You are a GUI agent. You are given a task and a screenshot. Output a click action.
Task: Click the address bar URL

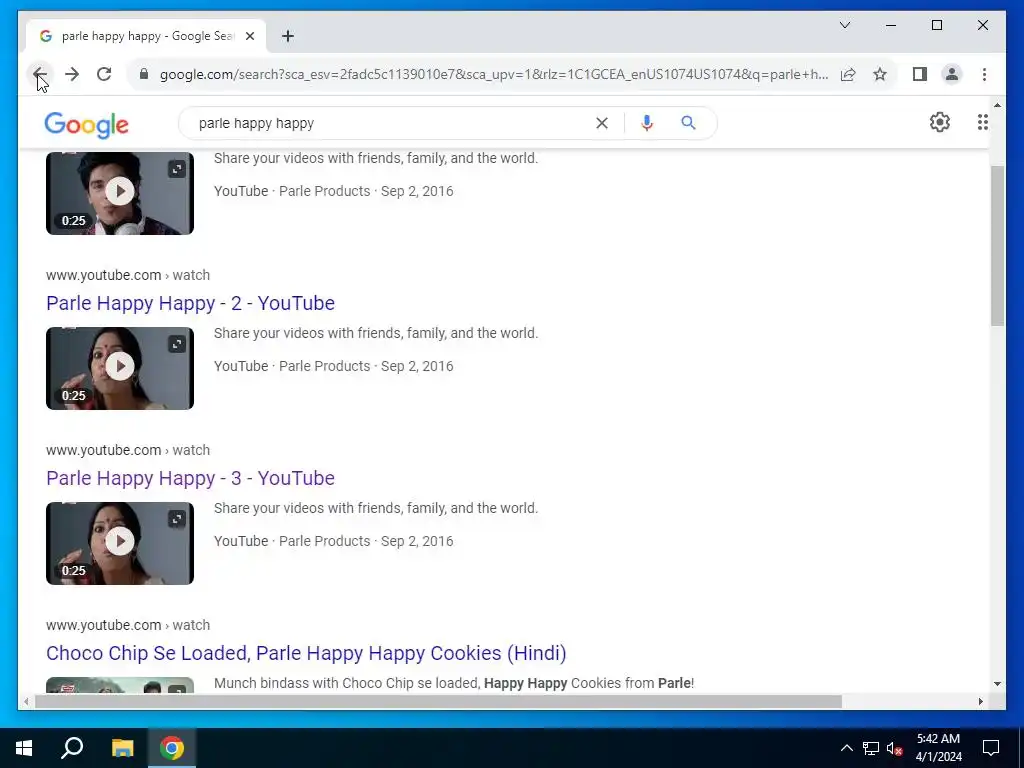click(x=494, y=74)
